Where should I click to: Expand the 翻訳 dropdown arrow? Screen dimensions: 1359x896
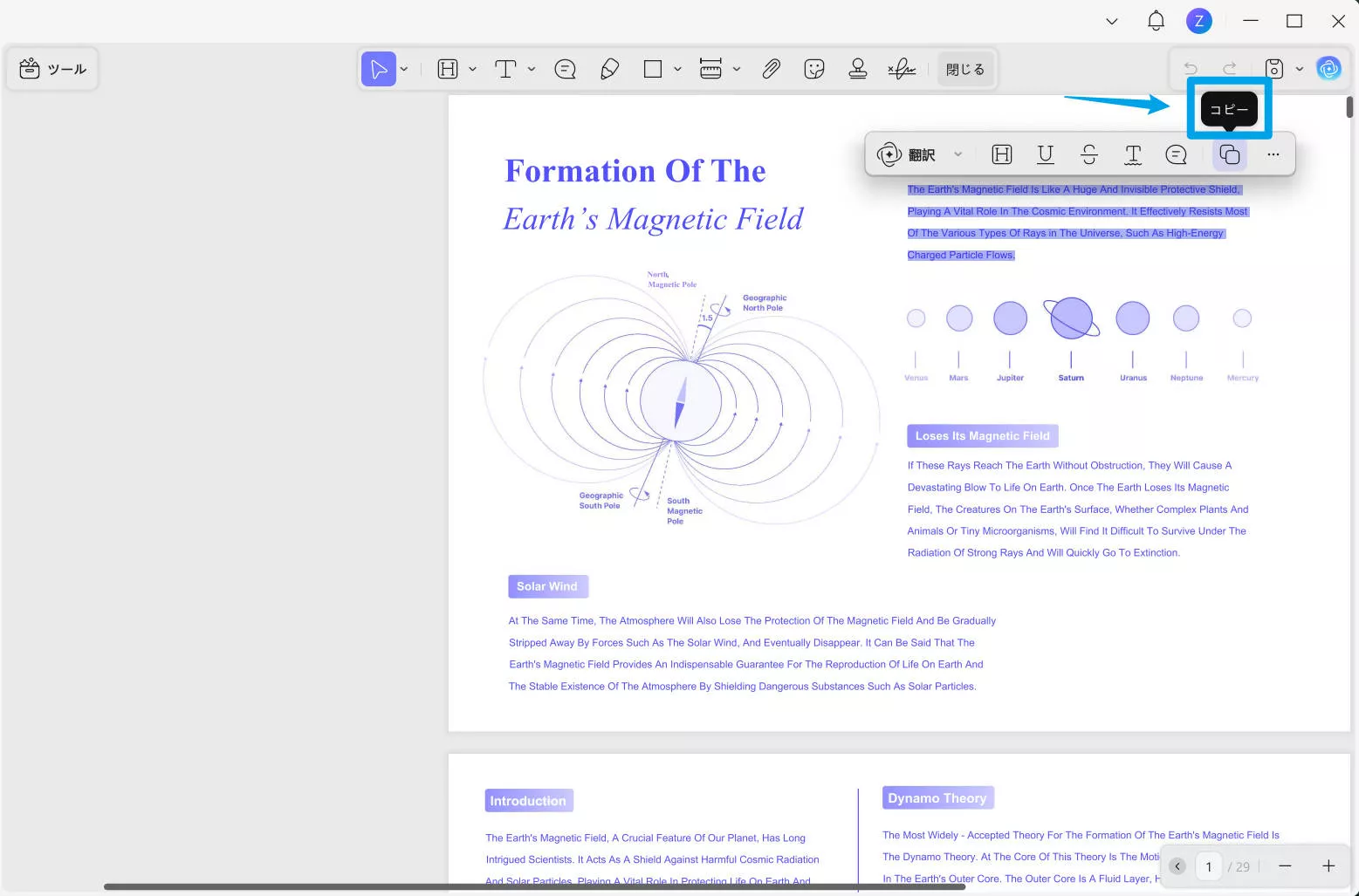coord(958,154)
